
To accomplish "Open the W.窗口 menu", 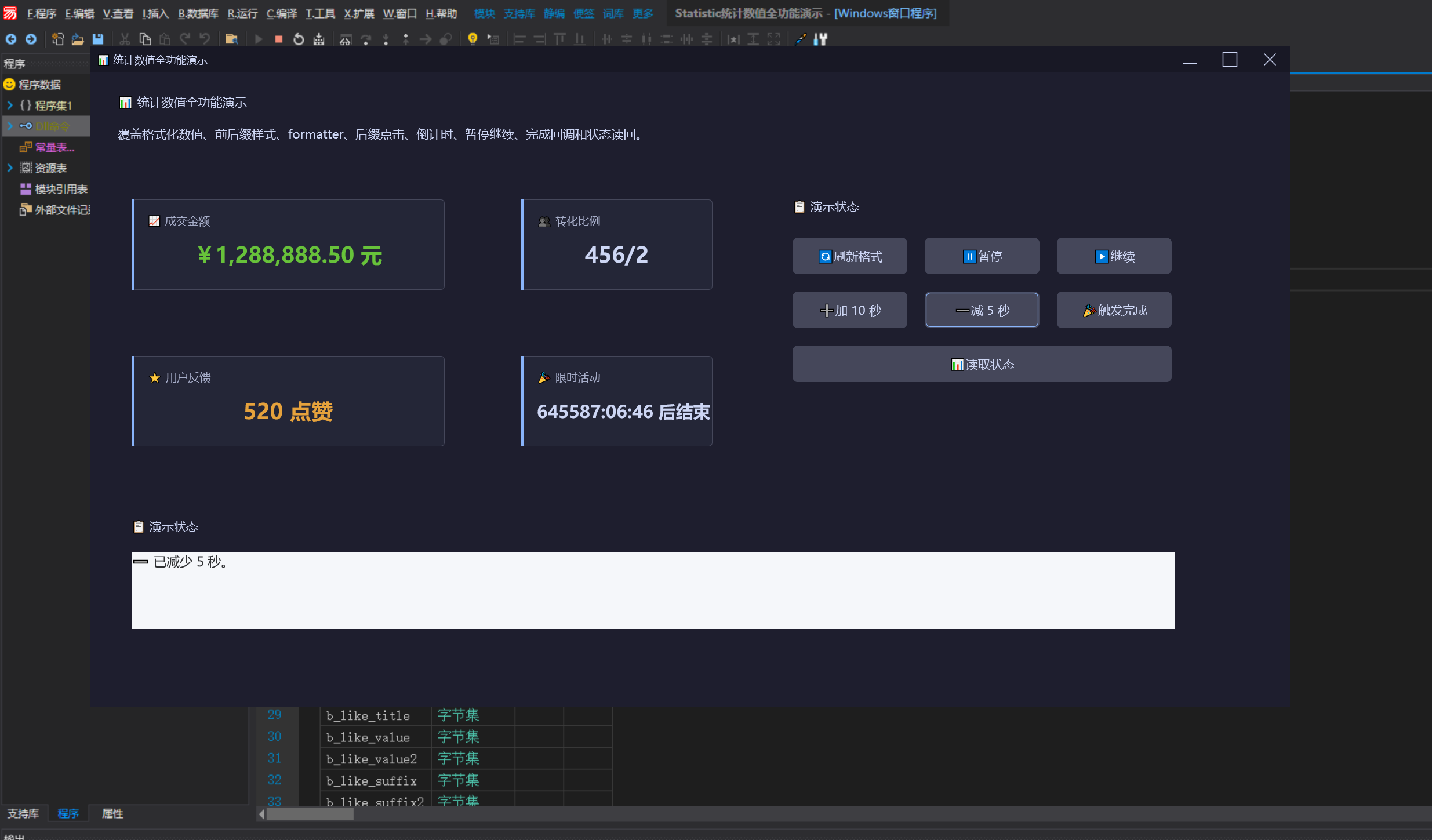I will (x=400, y=13).
